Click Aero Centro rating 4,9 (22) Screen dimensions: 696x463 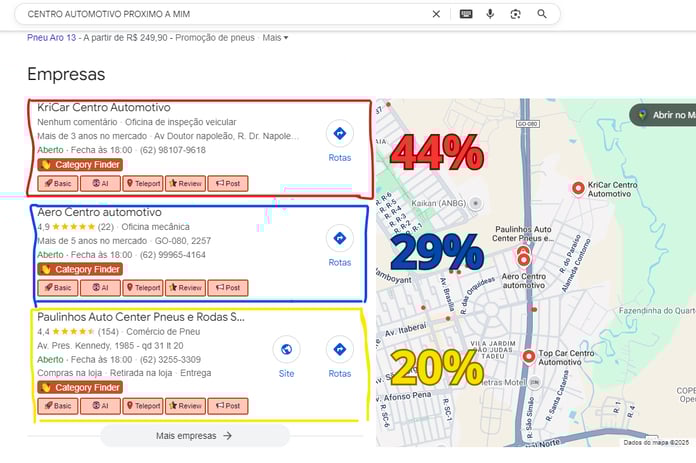tap(75, 227)
